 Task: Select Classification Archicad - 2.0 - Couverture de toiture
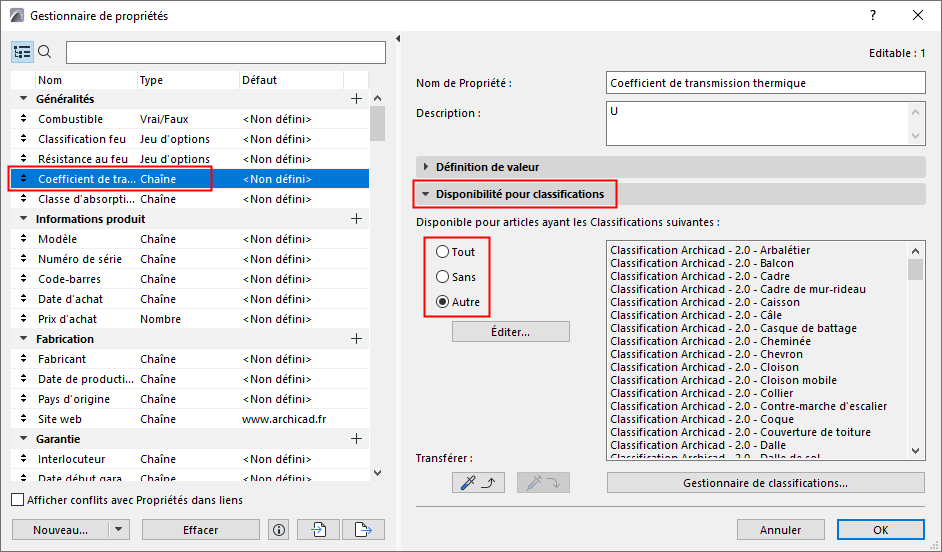740,432
